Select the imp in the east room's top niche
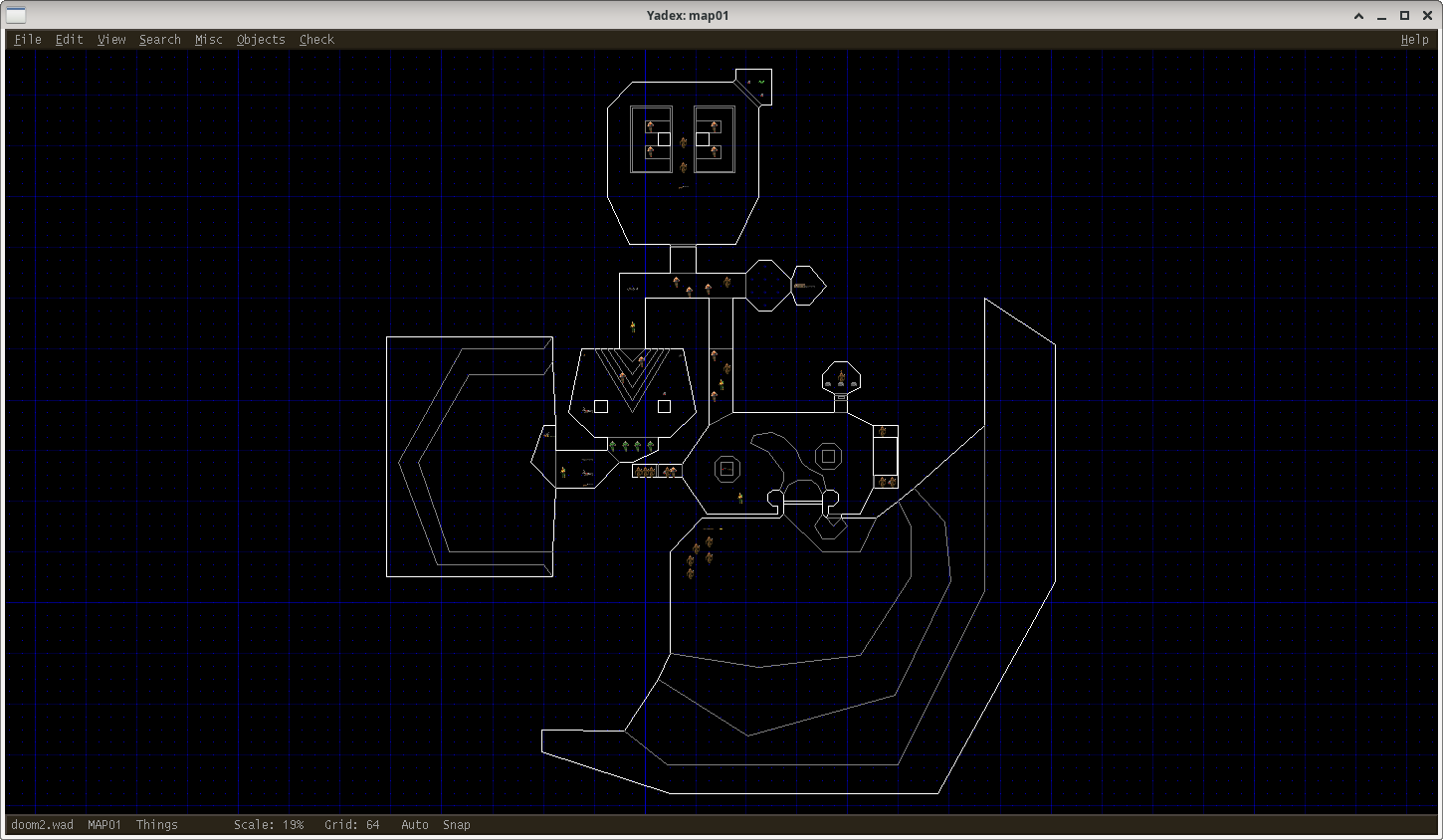Viewport: 1443px width, 840px height. (882, 432)
